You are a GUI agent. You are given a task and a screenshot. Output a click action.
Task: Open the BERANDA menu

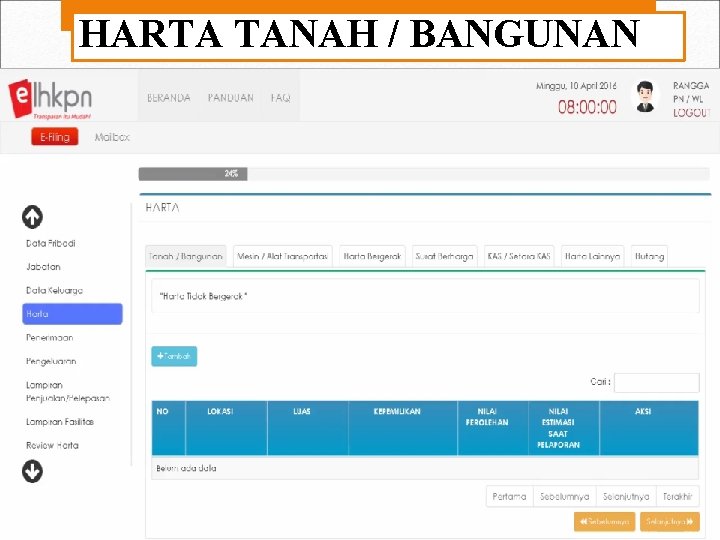click(169, 98)
